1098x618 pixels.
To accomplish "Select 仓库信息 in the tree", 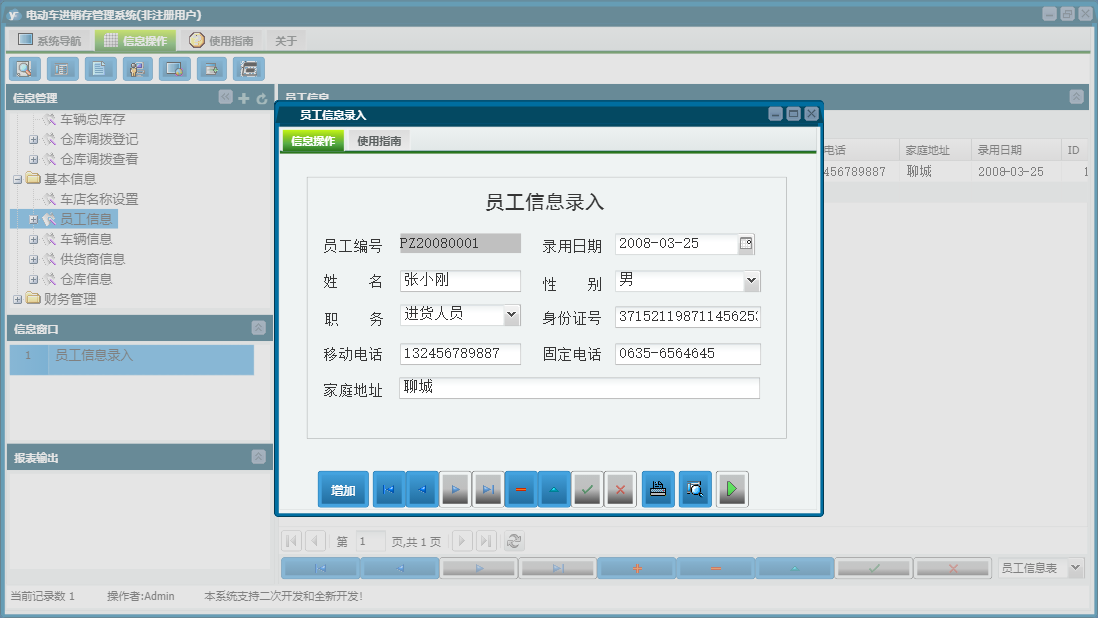I will (86, 279).
